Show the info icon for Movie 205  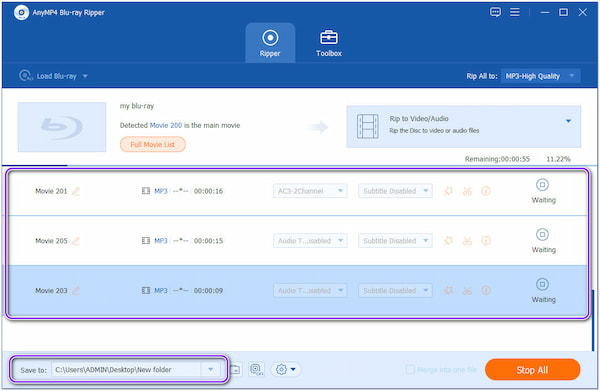[x=486, y=241]
